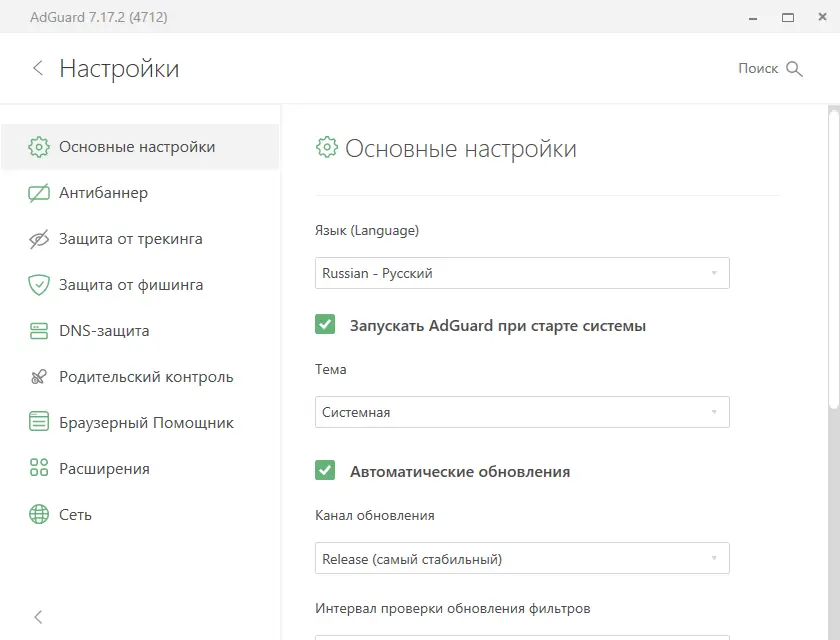Click the search magnifier icon
The height and width of the screenshot is (640, 840).
pos(795,68)
